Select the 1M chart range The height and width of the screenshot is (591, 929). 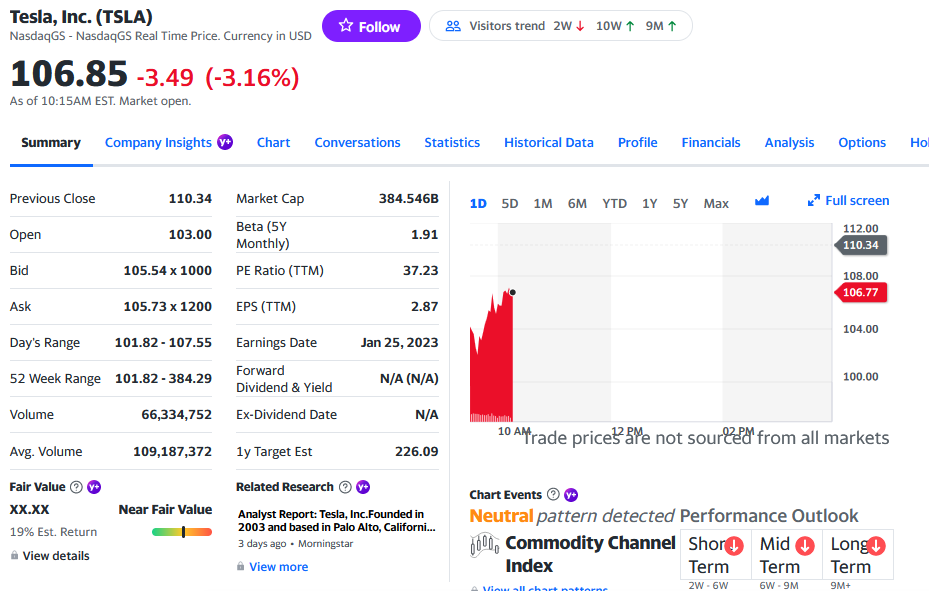coord(543,204)
